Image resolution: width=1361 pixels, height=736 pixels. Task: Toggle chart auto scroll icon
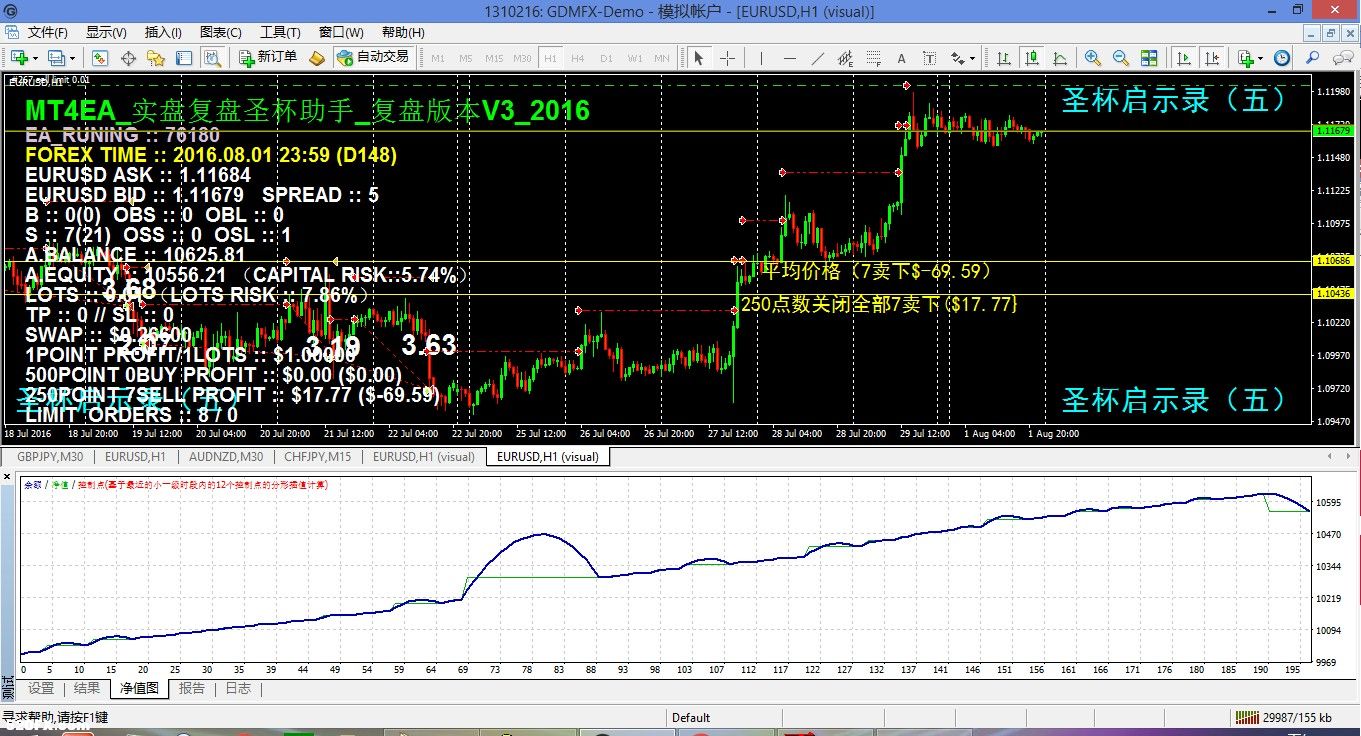pyautogui.click(x=1184, y=58)
